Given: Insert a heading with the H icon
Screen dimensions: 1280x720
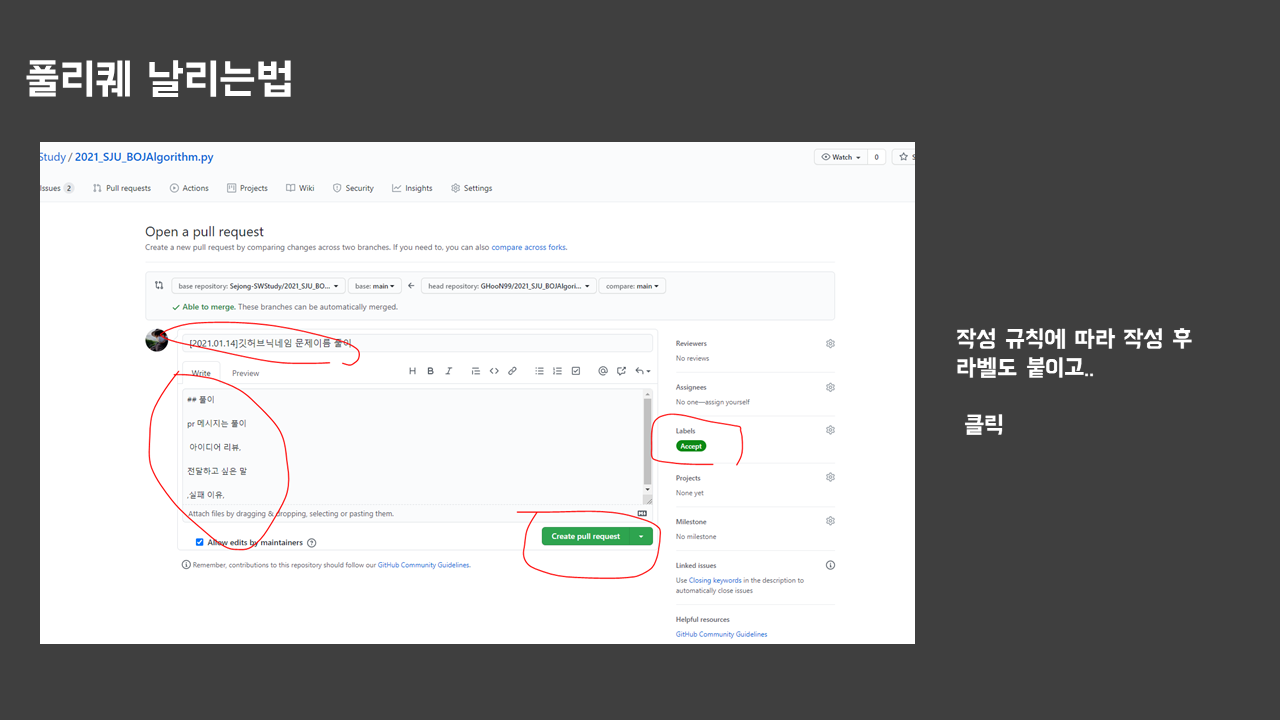Looking at the screenshot, I should point(412,371).
